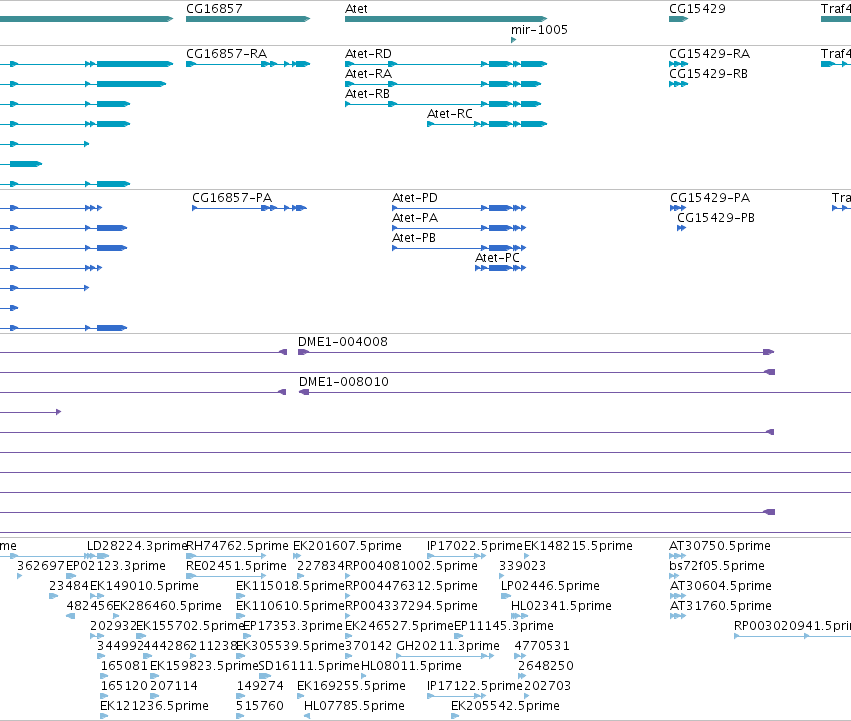
Task: Click EST label 2648250
Action: (x=545, y=666)
